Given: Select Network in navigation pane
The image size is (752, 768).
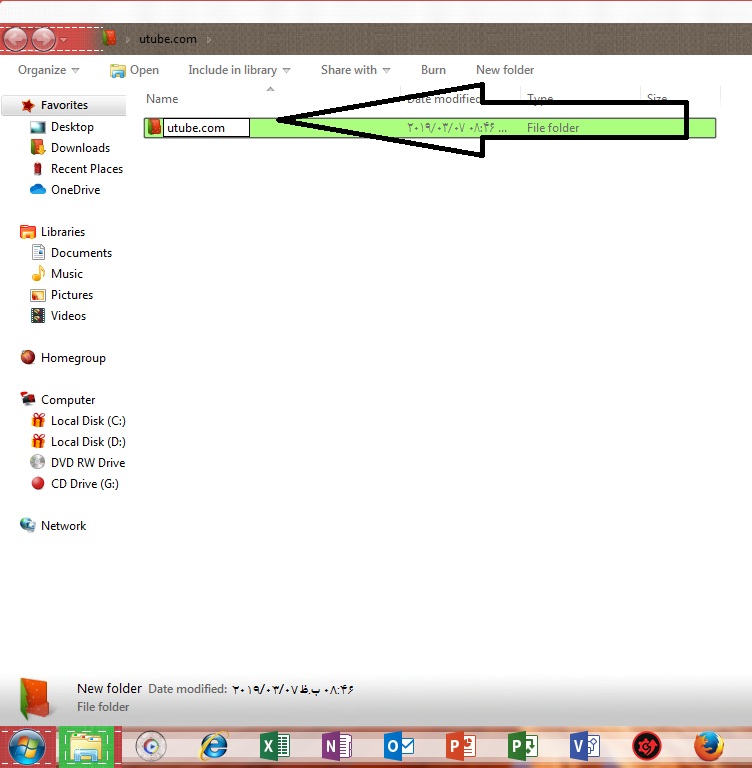Looking at the screenshot, I should (63, 526).
